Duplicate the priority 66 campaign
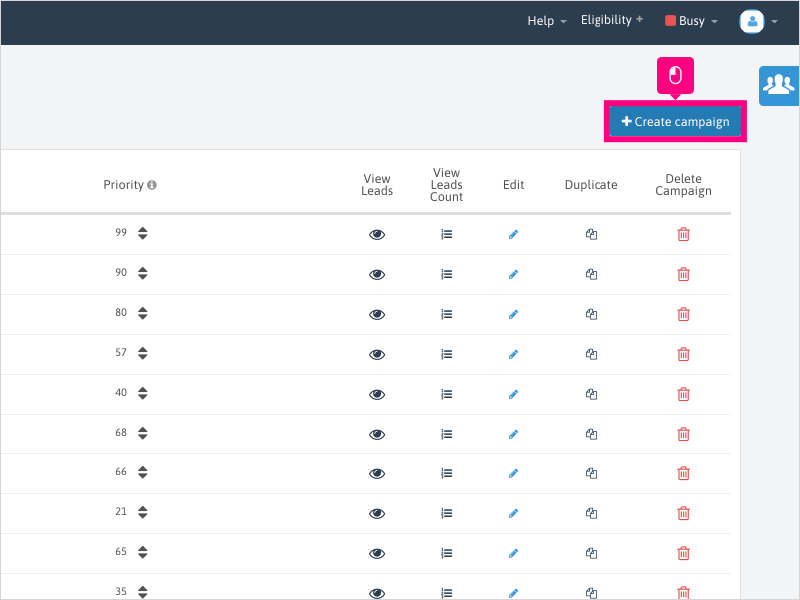This screenshot has height=600, width=800. click(x=591, y=473)
